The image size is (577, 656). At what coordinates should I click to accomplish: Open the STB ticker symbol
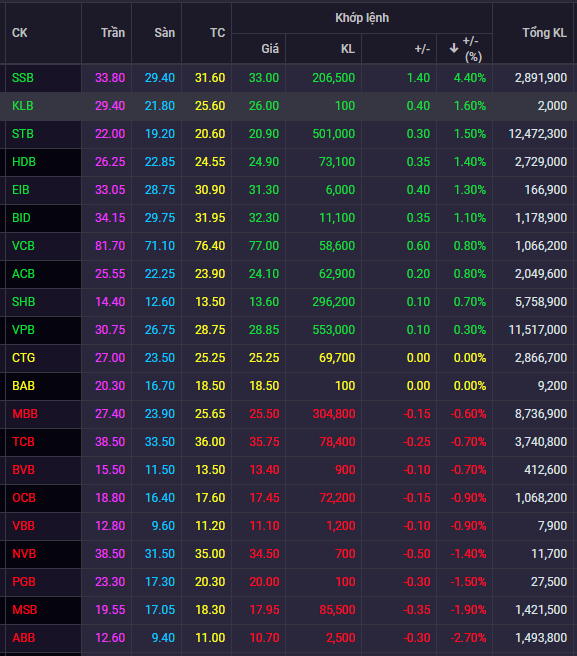click(23, 134)
